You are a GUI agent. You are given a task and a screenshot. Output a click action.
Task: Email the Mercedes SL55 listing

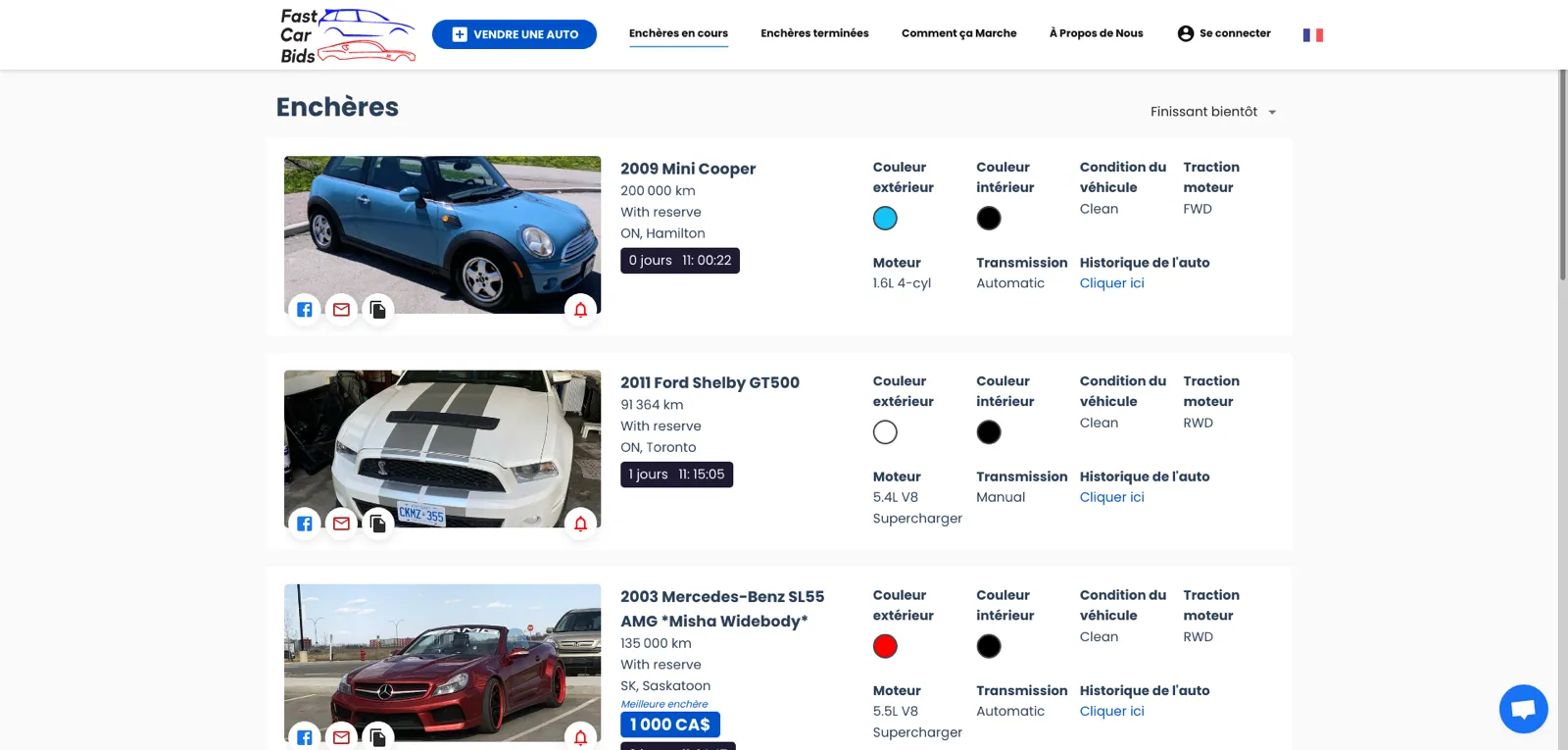(x=341, y=736)
